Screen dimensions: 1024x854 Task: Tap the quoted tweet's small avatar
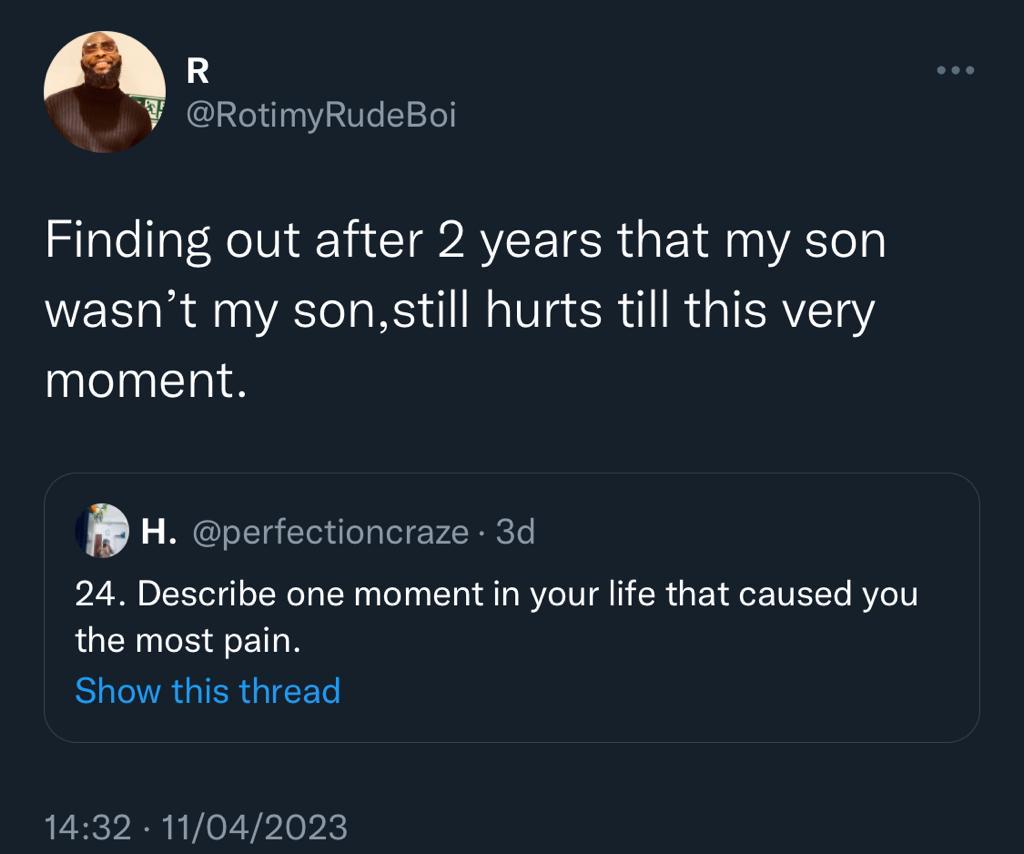pyautogui.click(x=102, y=531)
